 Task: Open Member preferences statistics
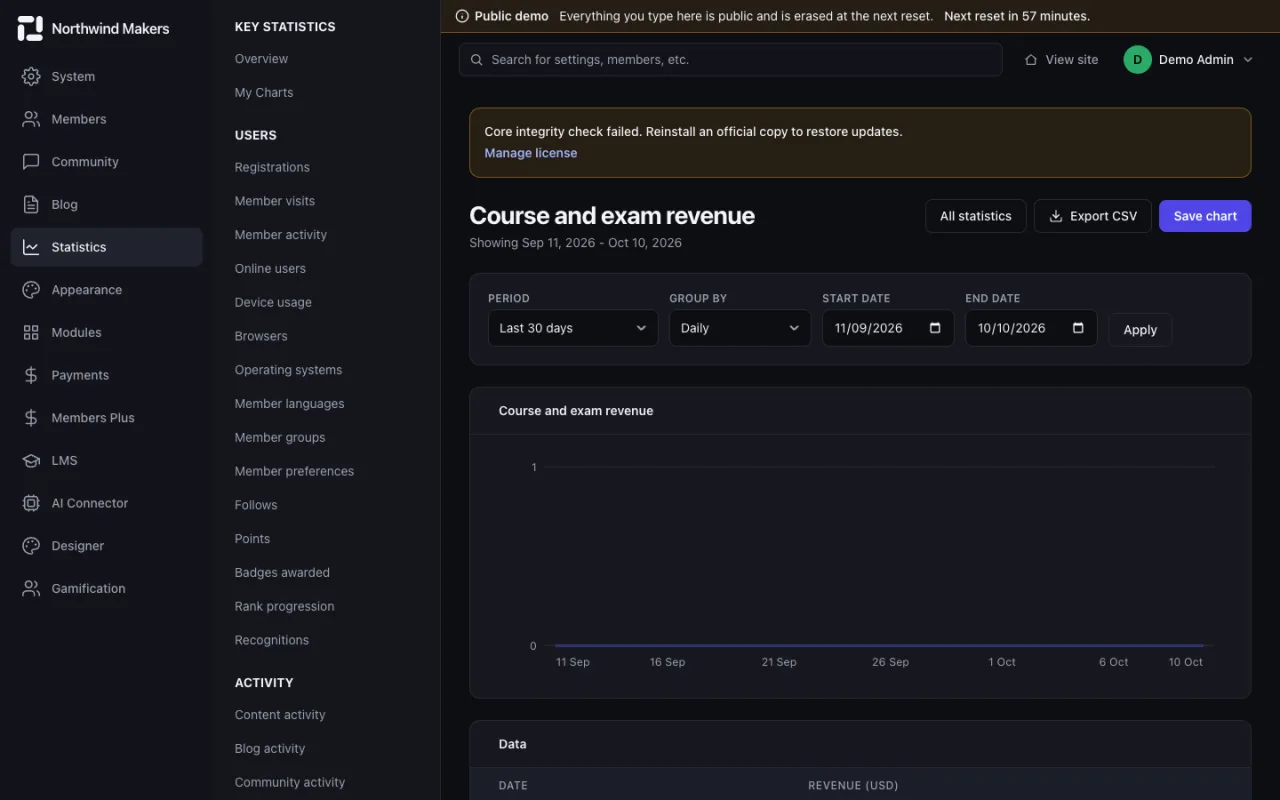tap(294, 472)
